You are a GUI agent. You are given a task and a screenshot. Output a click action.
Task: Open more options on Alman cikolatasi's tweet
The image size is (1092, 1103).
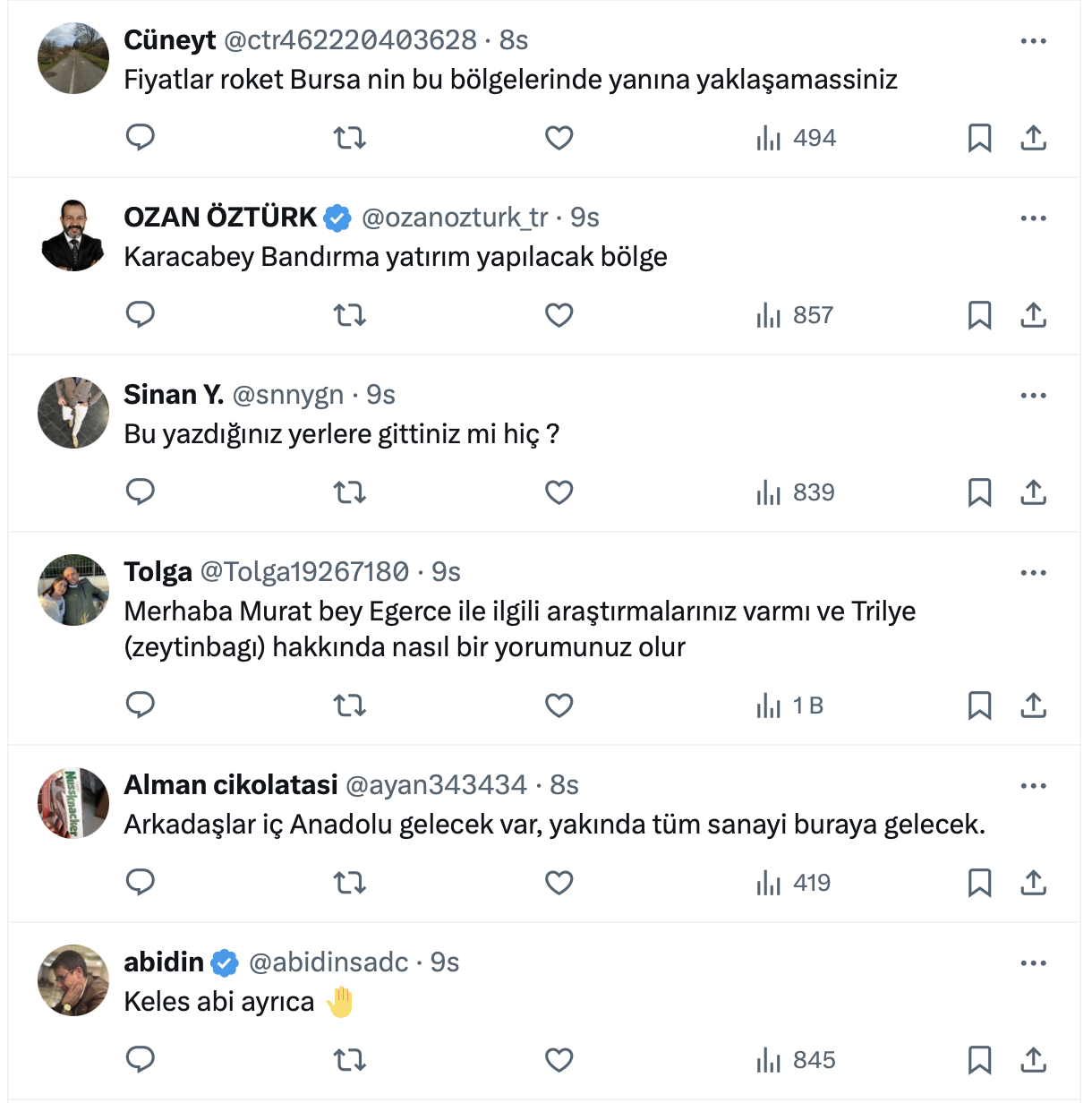[x=1033, y=786]
